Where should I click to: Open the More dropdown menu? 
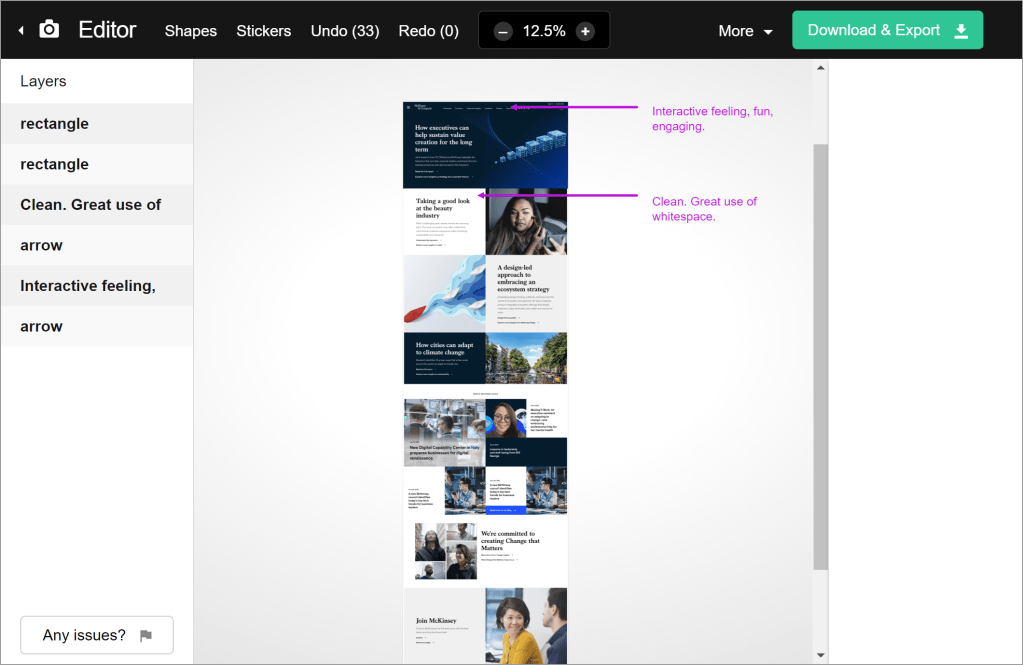(x=745, y=31)
